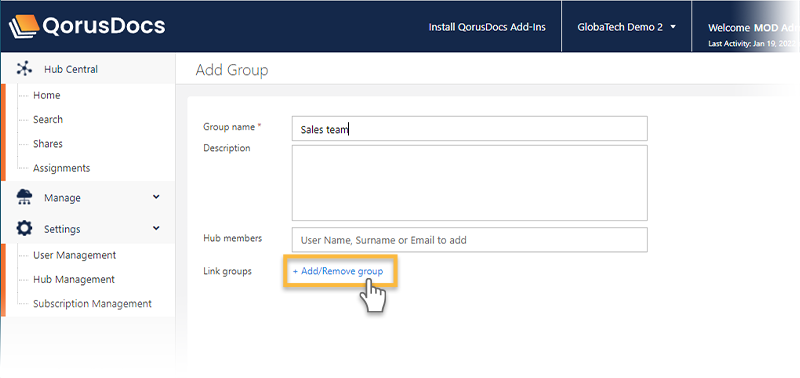Screen dimensions: 800x378
Task: Select the Manage menu label
Action: 62,198
